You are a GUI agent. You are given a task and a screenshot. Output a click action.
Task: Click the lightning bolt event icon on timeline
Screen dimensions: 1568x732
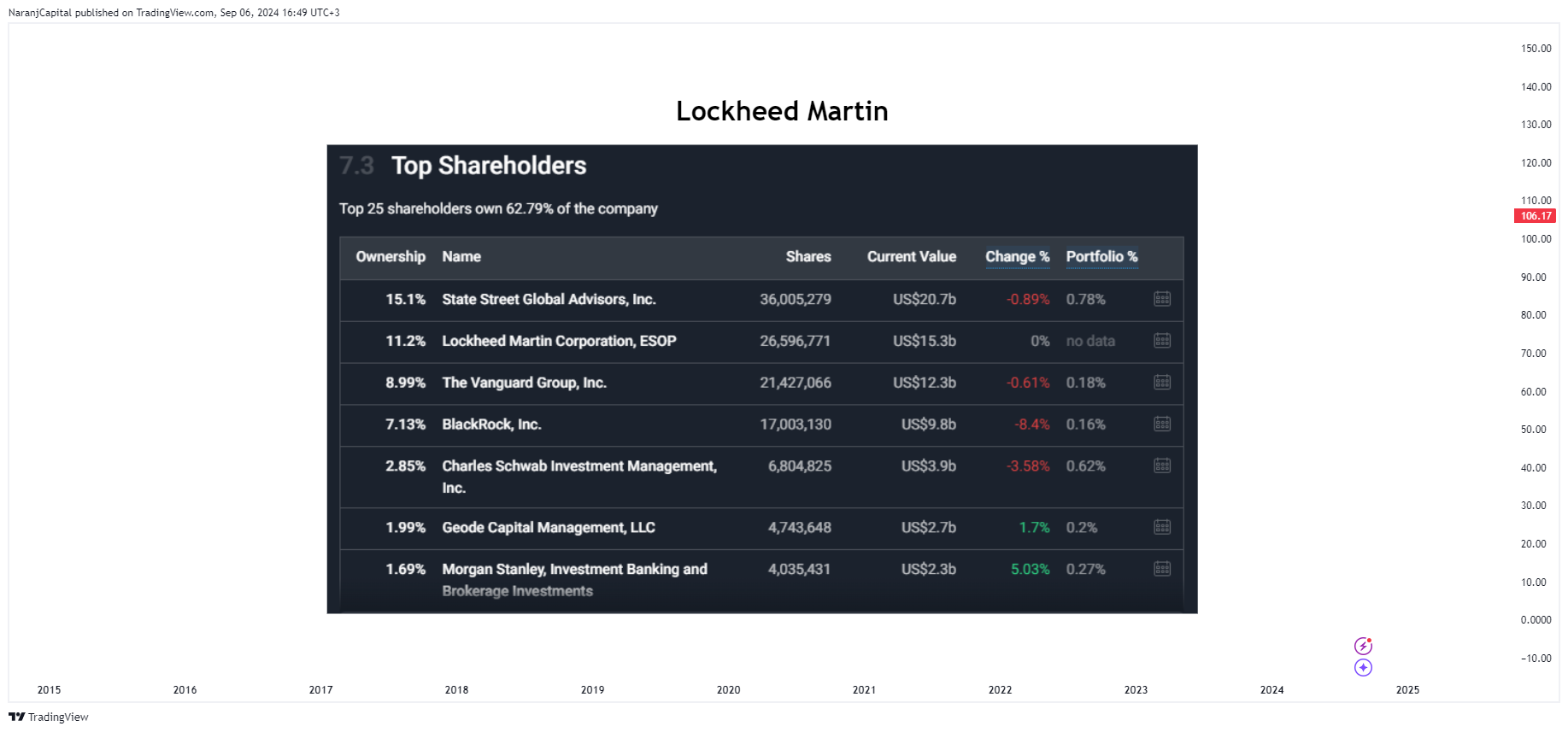point(1363,646)
